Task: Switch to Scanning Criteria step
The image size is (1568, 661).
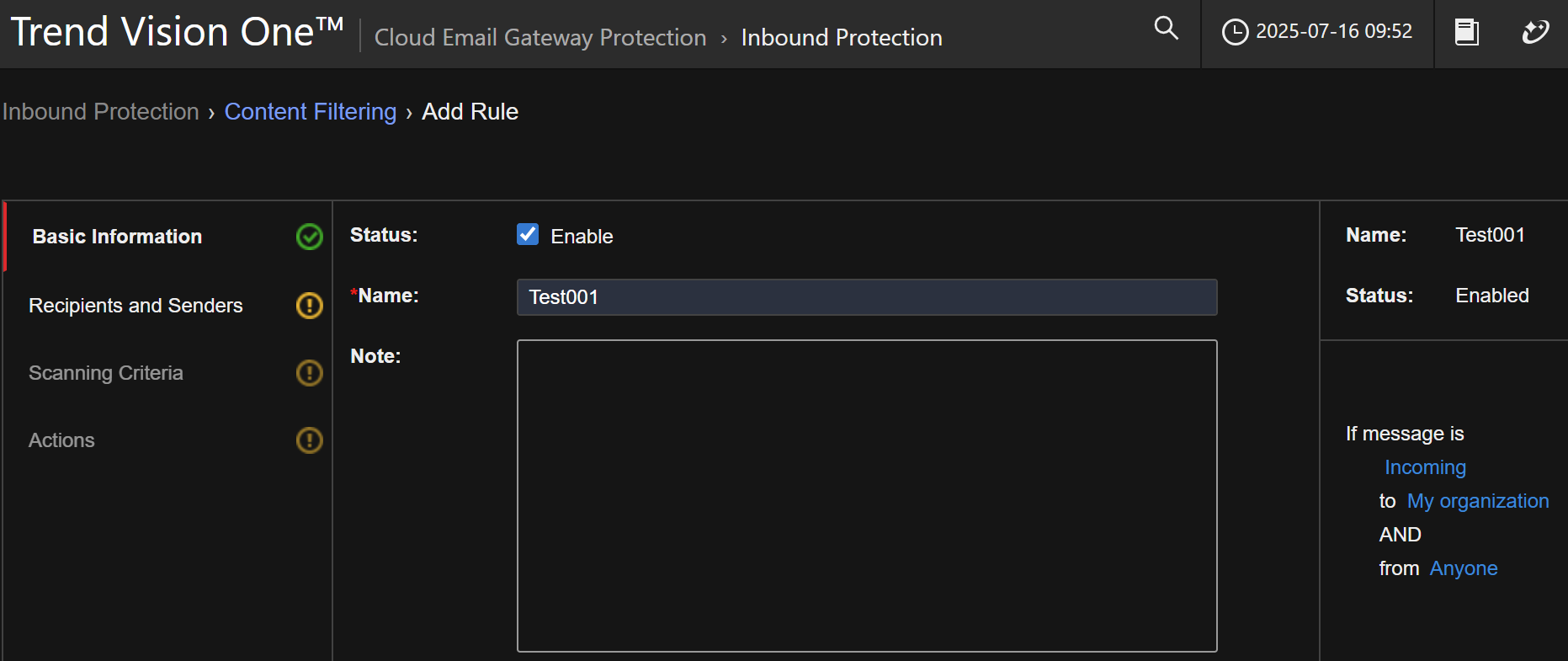Action: 106,373
